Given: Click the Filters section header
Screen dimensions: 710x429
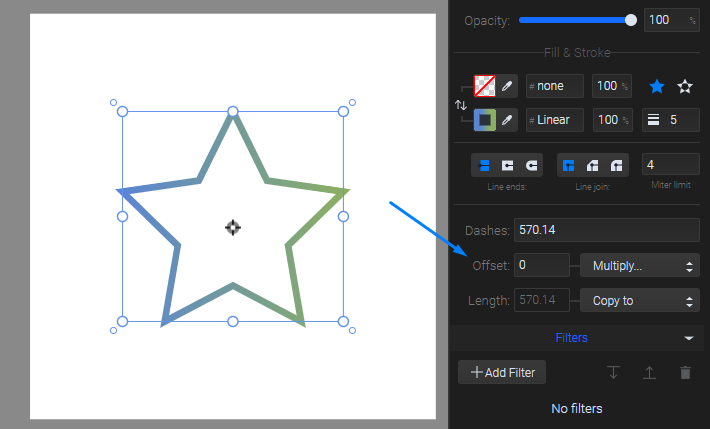Looking at the screenshot, I should click(x=576, y=338).
